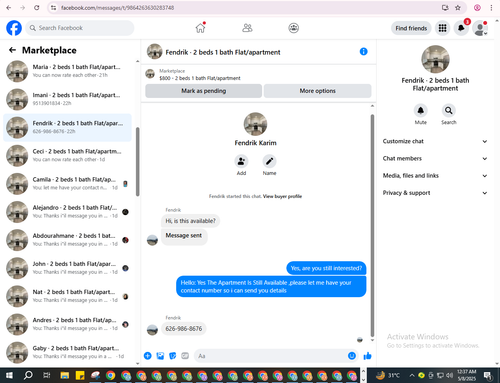
Task: Open the emoji picker in message box
Action: click(x=352, y=356)
